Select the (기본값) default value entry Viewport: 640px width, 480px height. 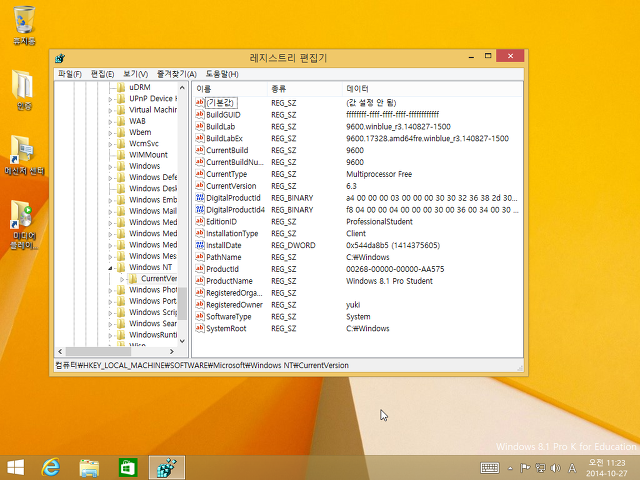[220, 102]
